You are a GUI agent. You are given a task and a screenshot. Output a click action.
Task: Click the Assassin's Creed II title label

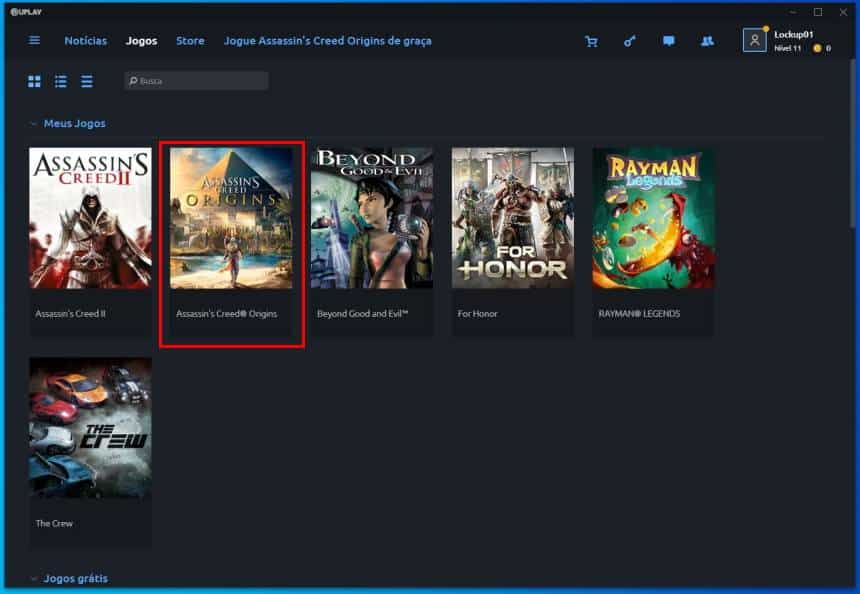(70, 314)
